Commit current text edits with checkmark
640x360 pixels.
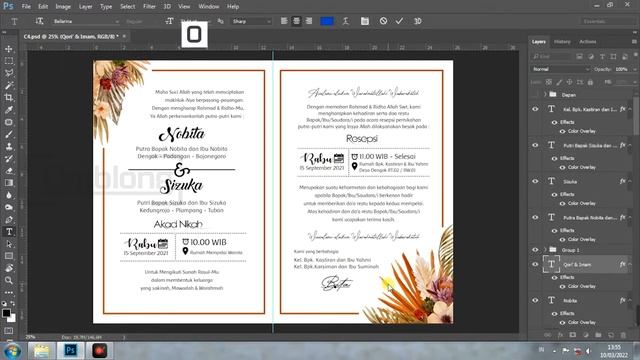click(x=399, y=21)
